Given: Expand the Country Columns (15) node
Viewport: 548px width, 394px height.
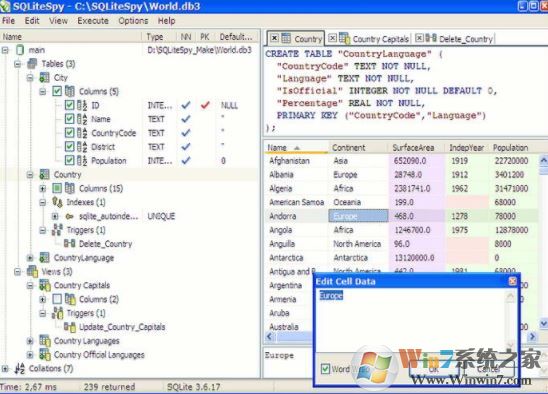Looking at the screenshot, I should click(x=43, y=188).
